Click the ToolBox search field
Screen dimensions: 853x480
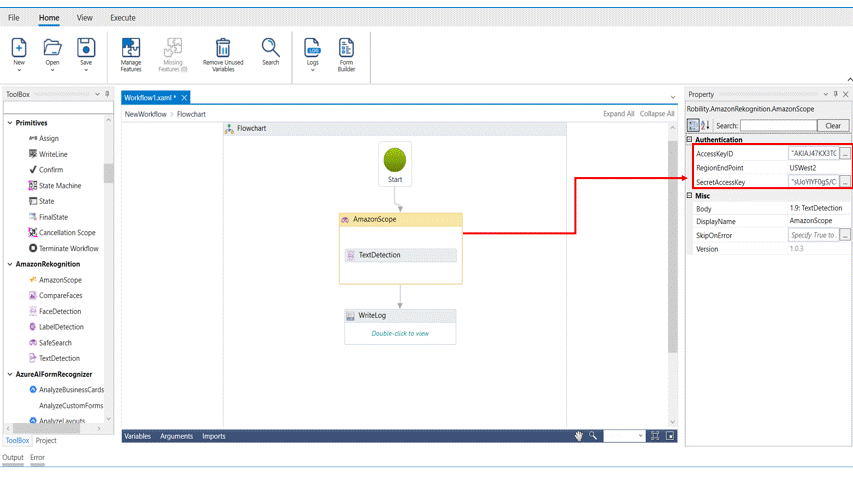pyautogui.click(x=55, y=108)
